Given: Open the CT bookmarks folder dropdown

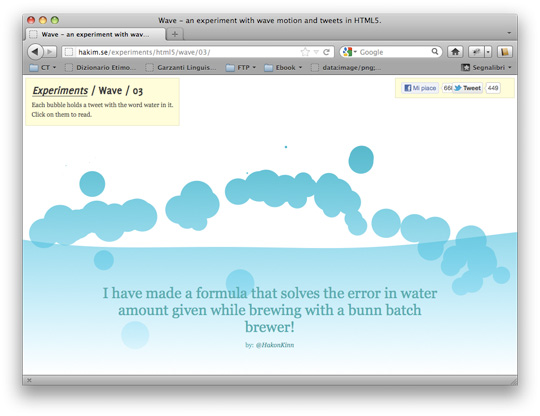Looking at the screenshot, I should tap(43, 67).
